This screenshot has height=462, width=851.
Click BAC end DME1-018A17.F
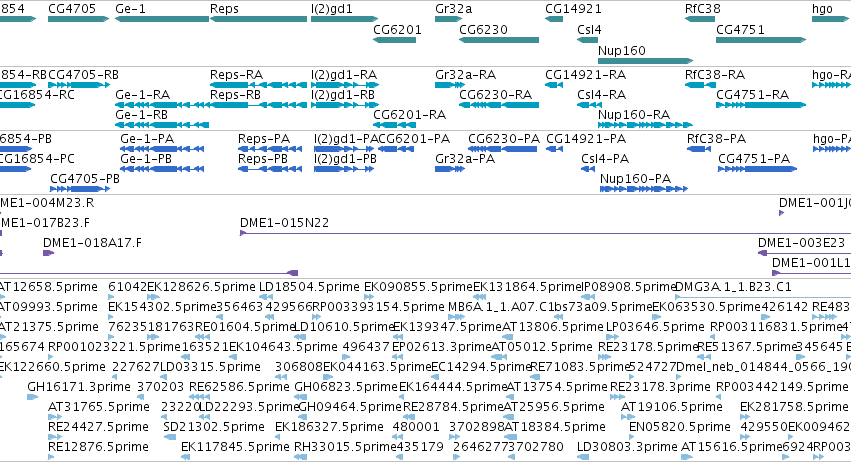(x=48, y=253)
